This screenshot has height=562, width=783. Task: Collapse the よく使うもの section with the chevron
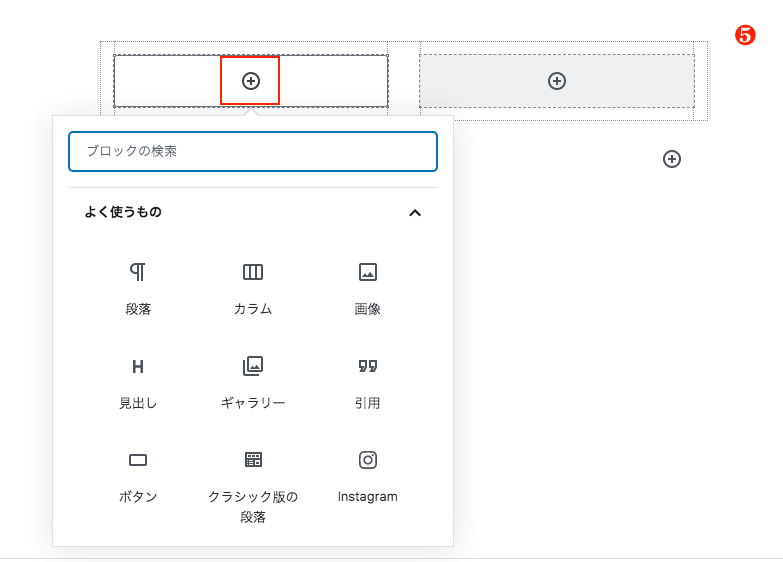pyautogui.click(x=416, y=213)
